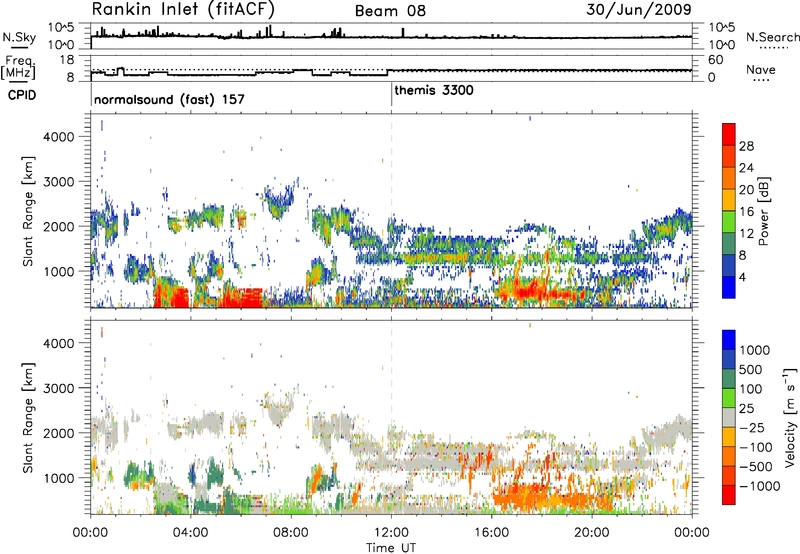Select the "20:00" time tick label
This screenshot has width=800, height=554.
click(x=591, y=533)
